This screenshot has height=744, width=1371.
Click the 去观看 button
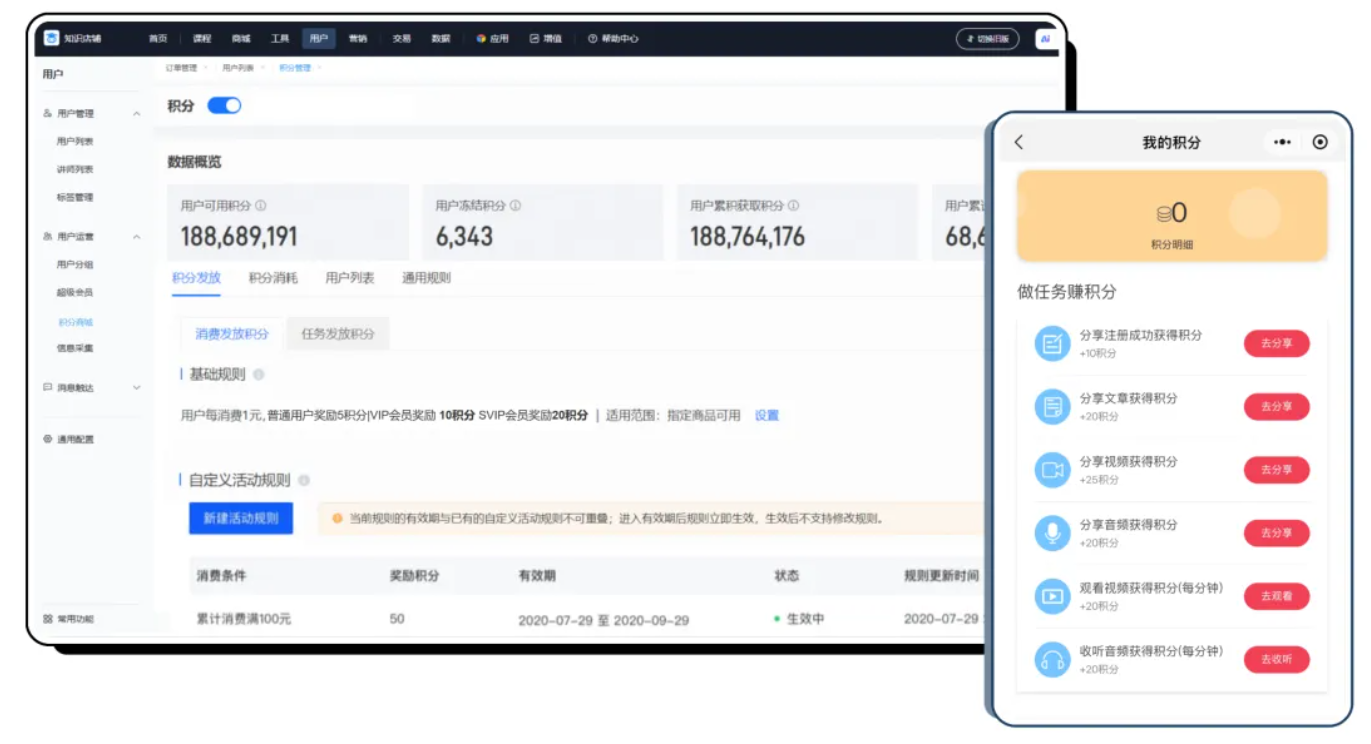pyautogui.click(x=1277, y=596)
